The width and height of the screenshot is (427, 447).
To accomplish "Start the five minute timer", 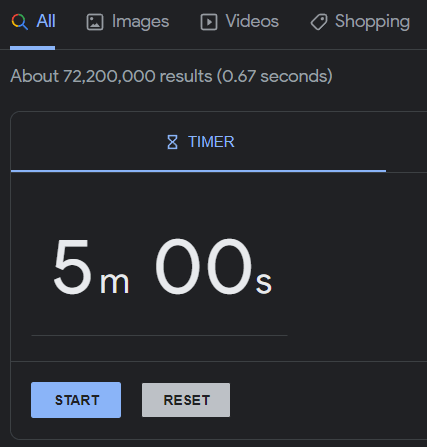I will tap(76, 400).
